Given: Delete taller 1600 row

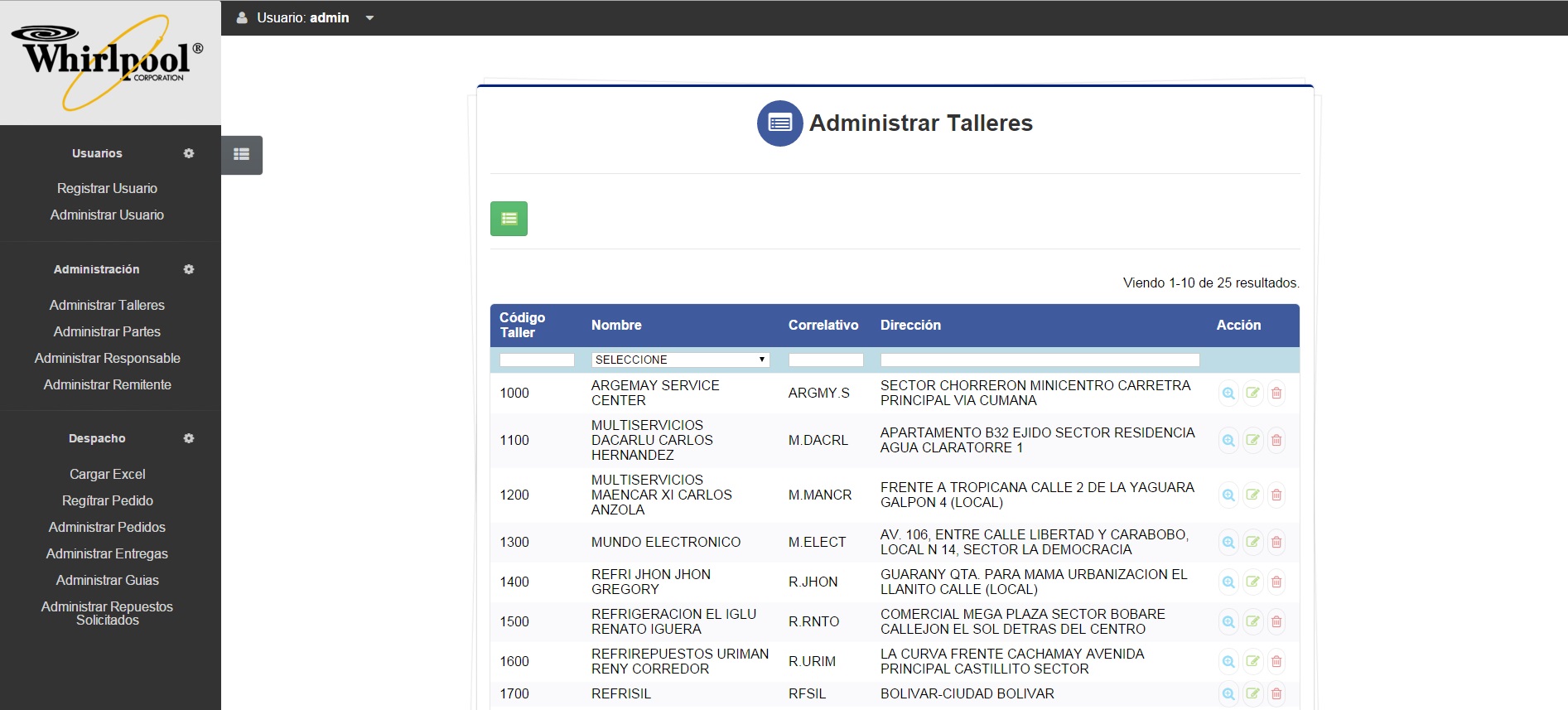Looking at the screenshot, I should (1276, 661).
